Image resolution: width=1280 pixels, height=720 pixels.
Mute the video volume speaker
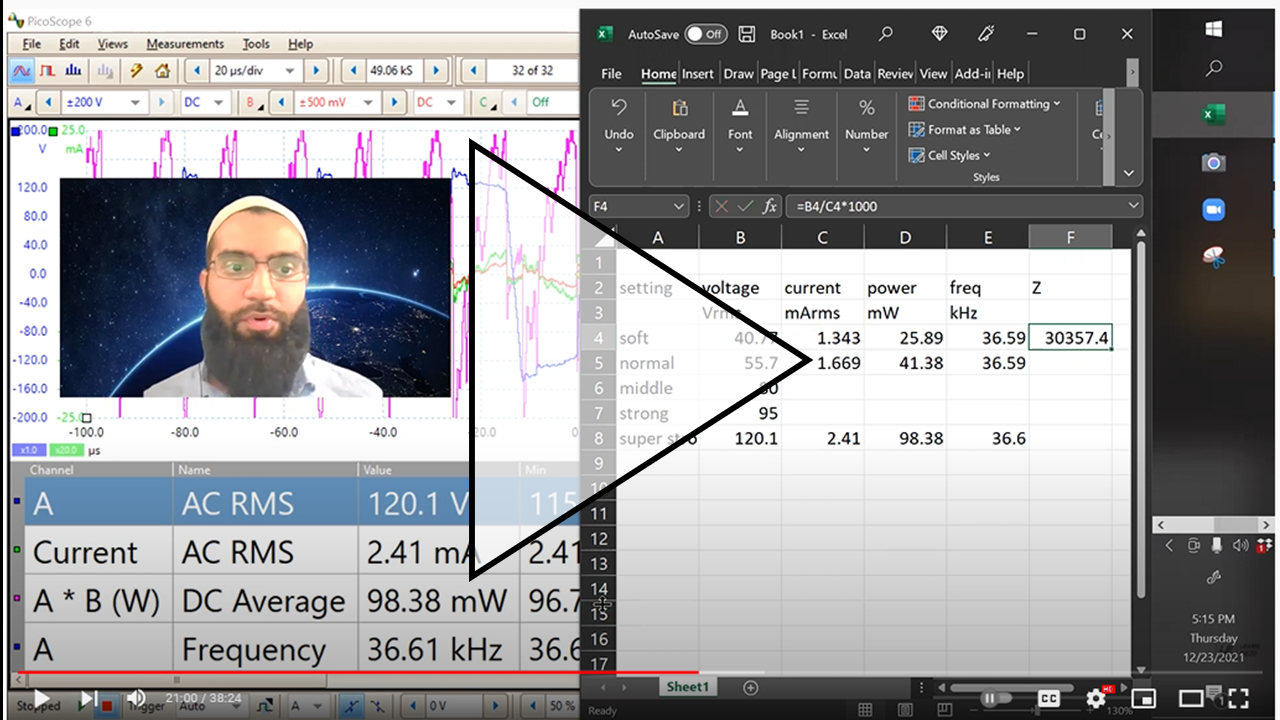coord(137,698)
